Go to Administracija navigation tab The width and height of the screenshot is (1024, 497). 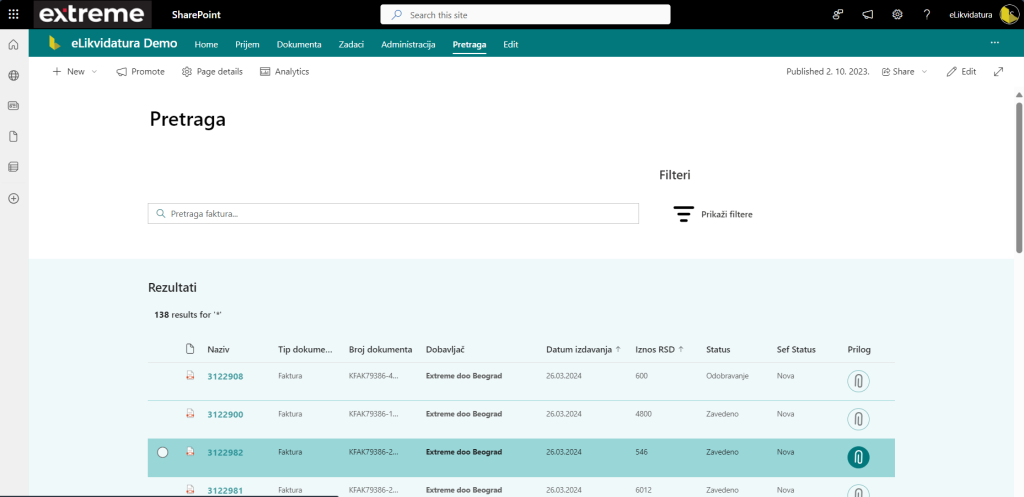coord(408,44)
